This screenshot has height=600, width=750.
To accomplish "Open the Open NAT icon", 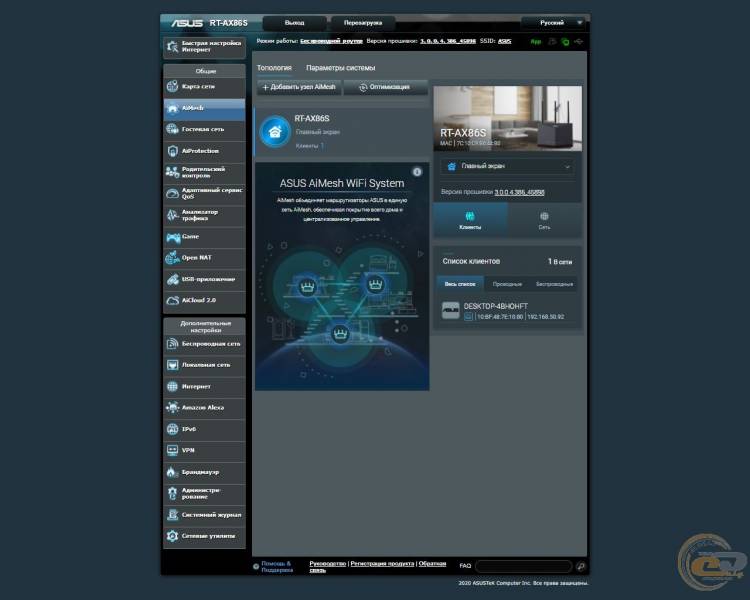I will coord(172,257).
